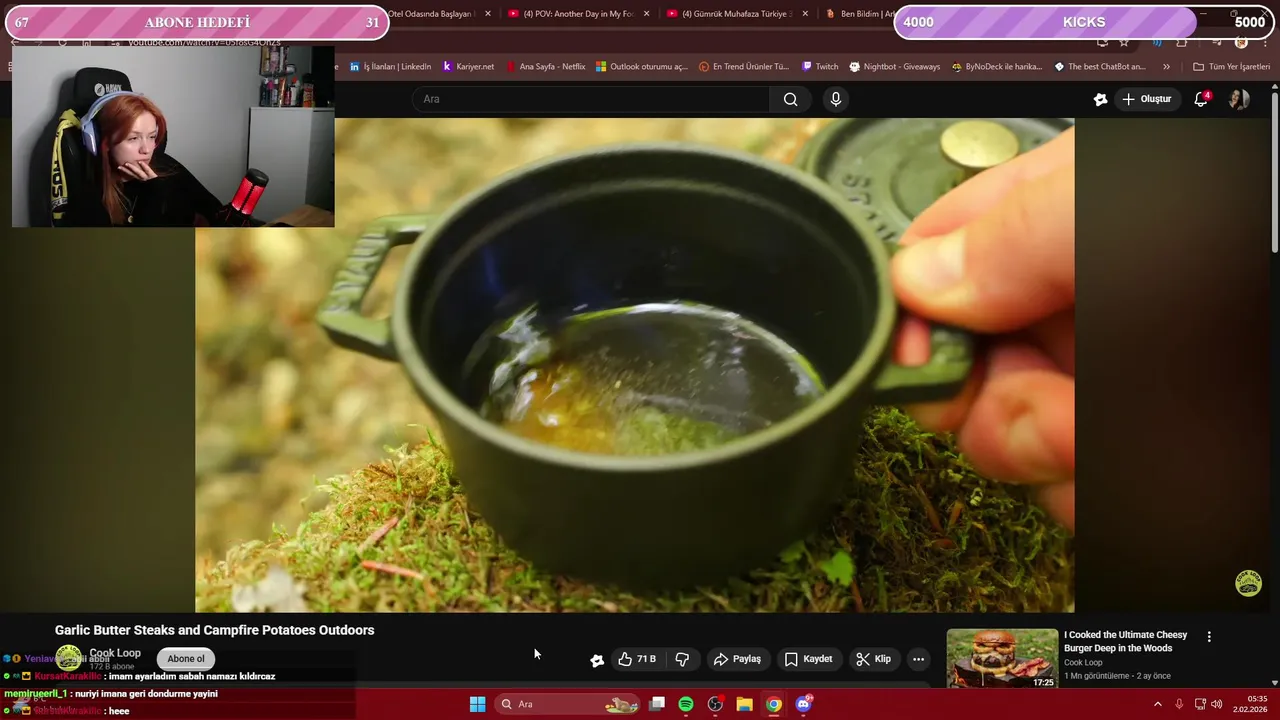Viewport: 1280px width, 720px height.
Task: Open the volume speaker icon in the tray
Action: [x=1216, y=704]
